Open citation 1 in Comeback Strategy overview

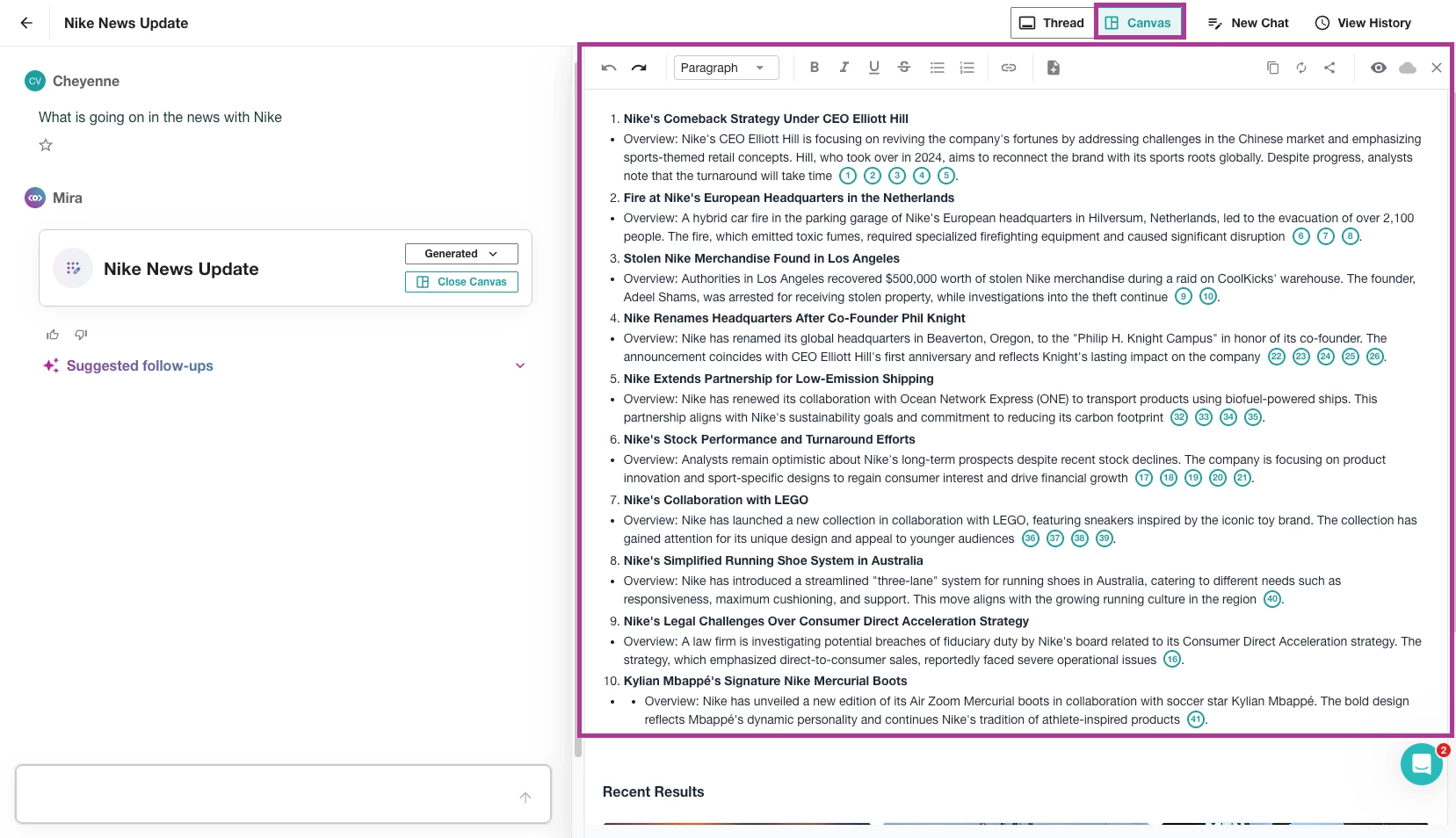(x=848, y=176)
